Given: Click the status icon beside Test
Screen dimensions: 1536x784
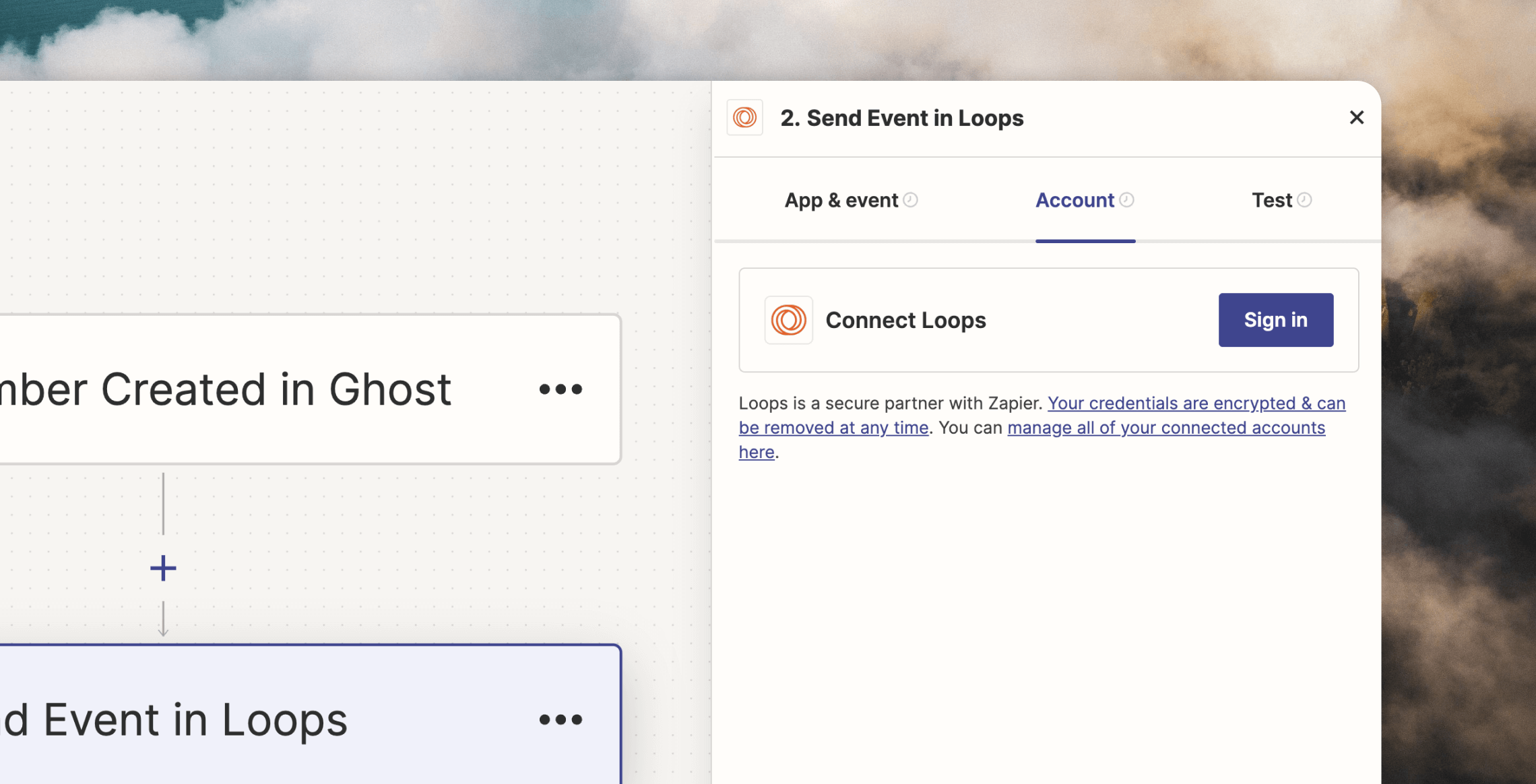Looking at the screenshot, I should (1304, 200).
